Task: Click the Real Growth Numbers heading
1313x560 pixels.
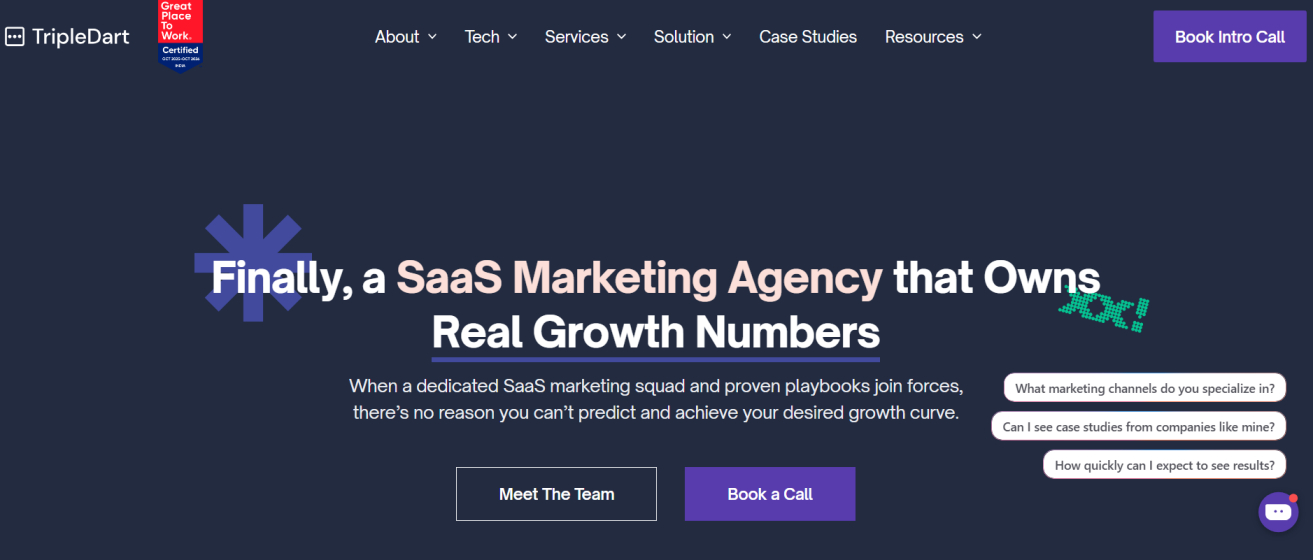Action: (656, 332)
